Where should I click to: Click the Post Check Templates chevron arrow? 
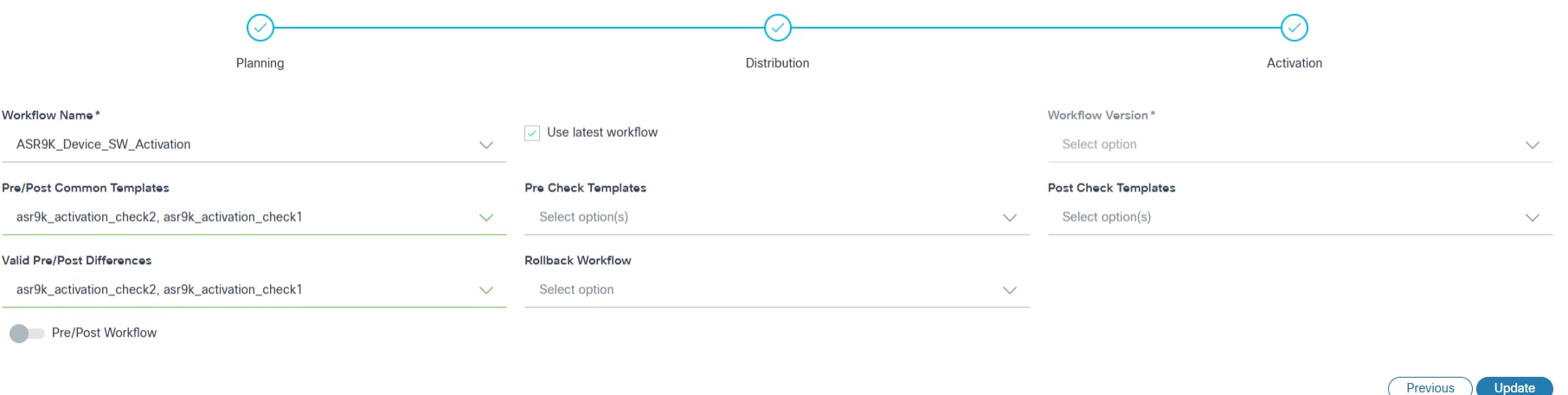[1532, 217]
